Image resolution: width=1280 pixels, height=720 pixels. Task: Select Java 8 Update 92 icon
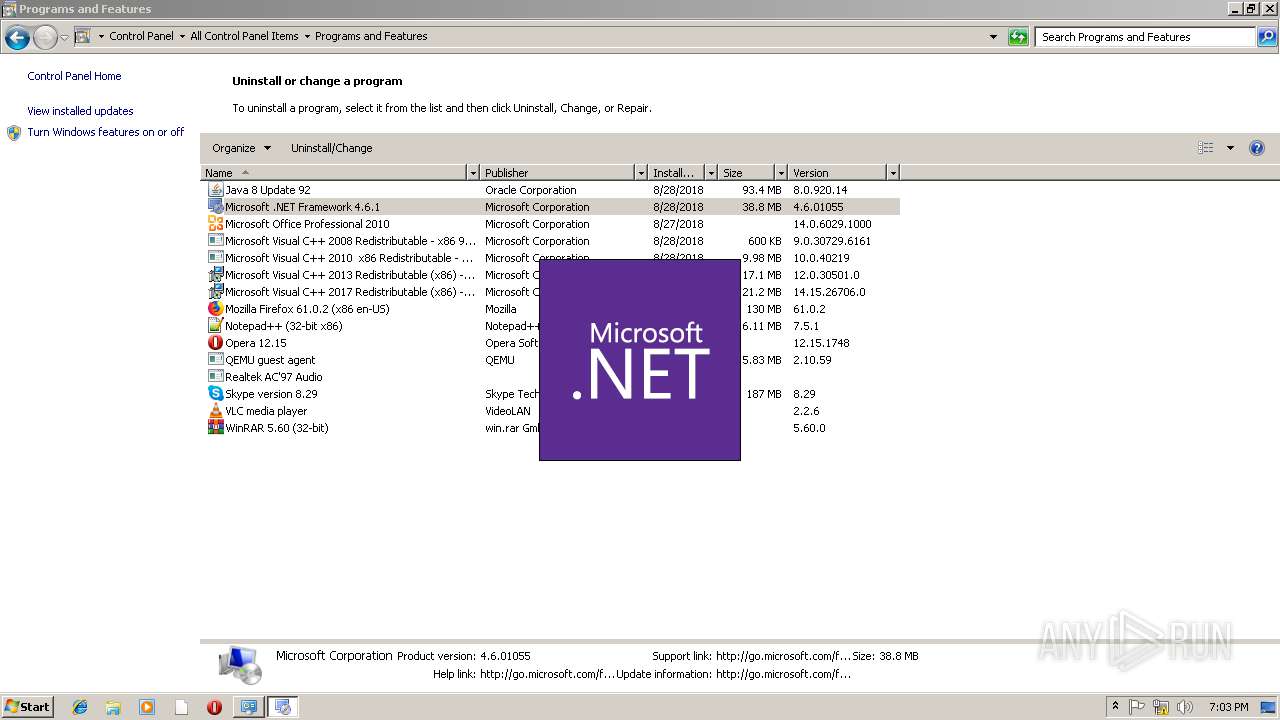[x=215, y=190]
